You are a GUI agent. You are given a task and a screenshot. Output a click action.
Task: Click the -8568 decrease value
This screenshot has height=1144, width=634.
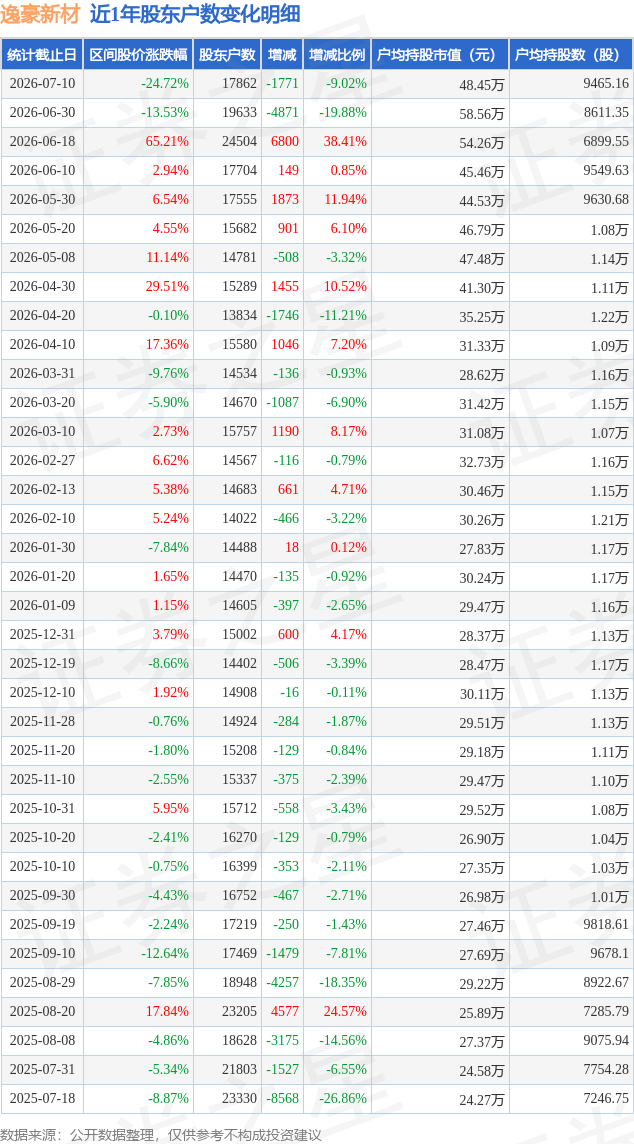(282, 1098)
